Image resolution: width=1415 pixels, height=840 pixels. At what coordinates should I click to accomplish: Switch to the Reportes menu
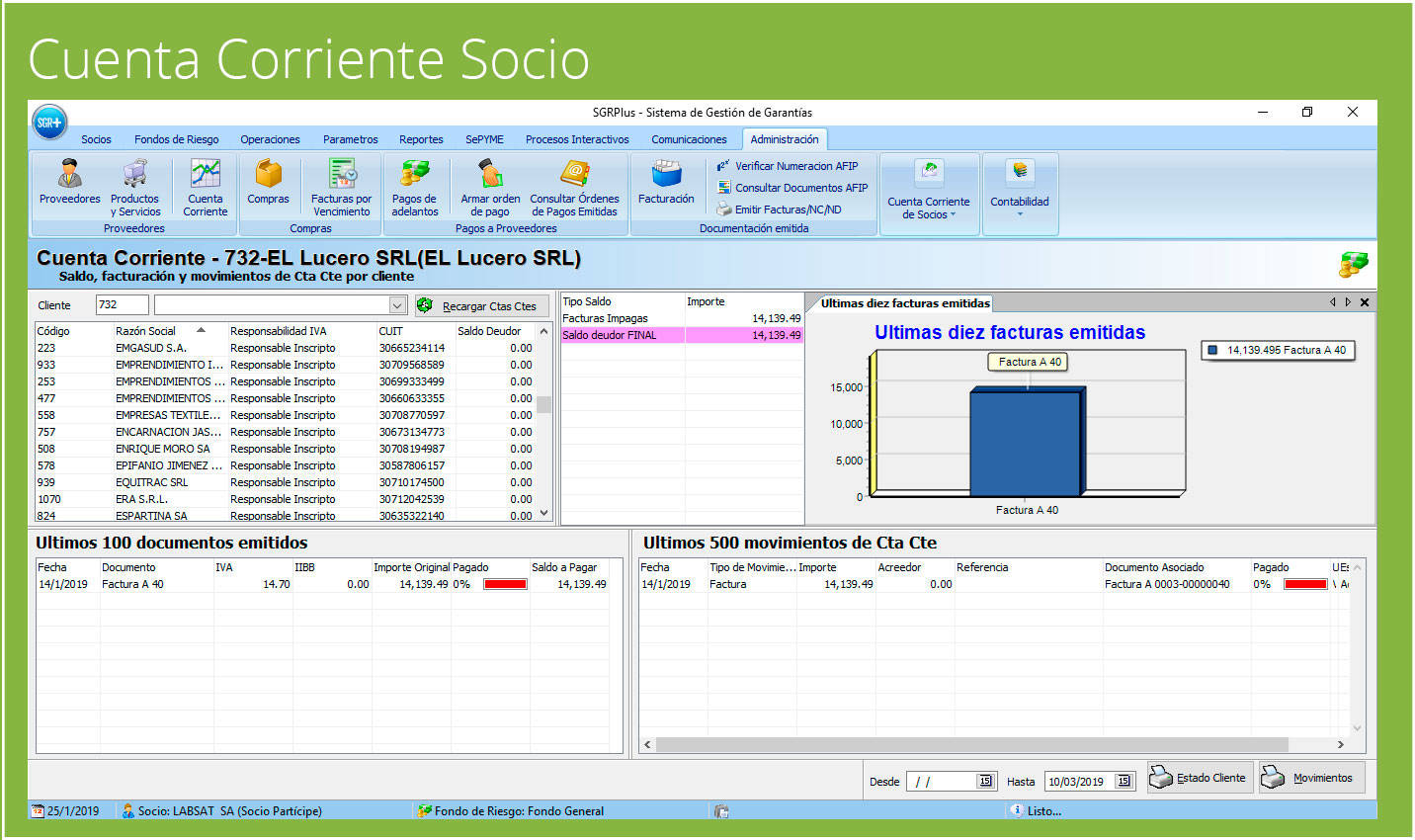click(x=421, y=139)
